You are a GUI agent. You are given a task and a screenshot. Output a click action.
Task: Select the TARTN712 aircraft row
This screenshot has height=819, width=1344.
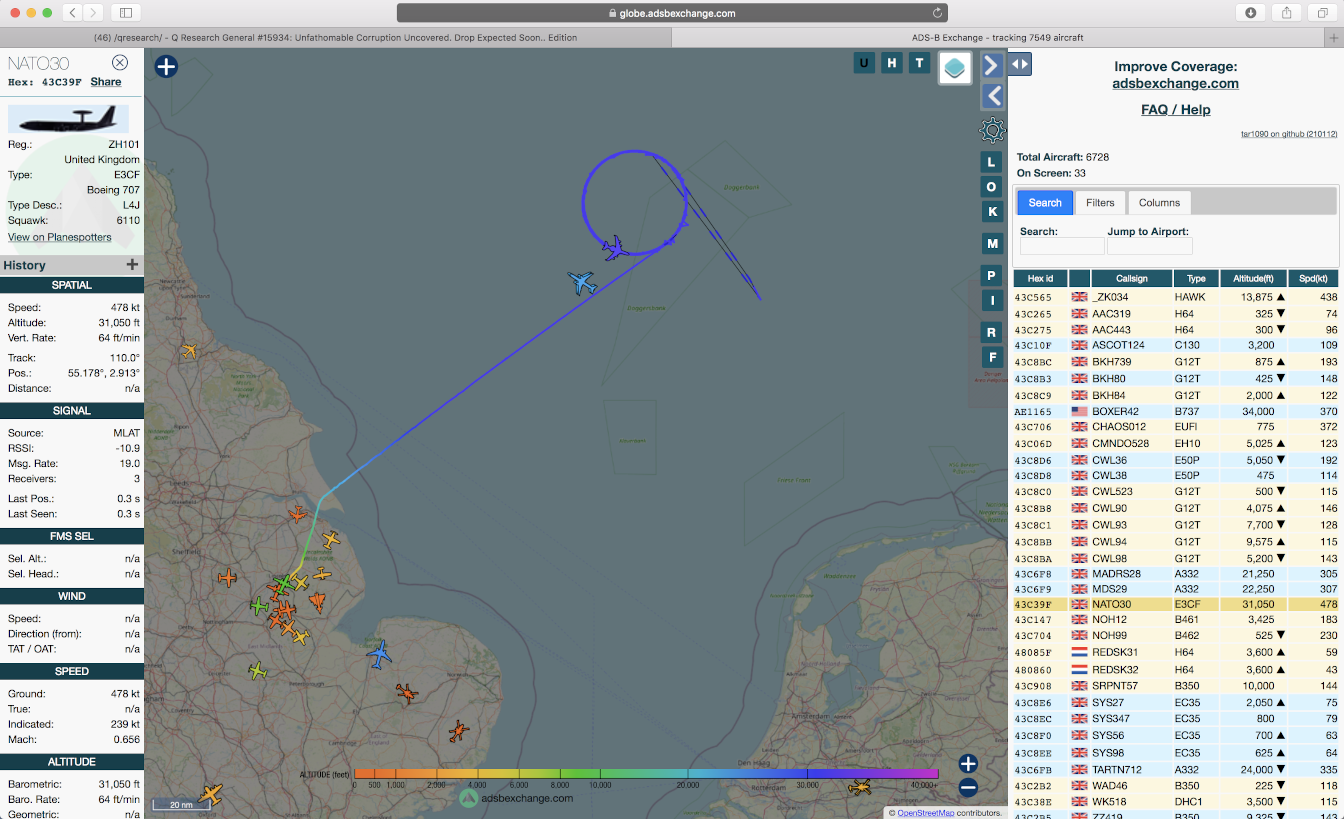(x=1176, y=769)
